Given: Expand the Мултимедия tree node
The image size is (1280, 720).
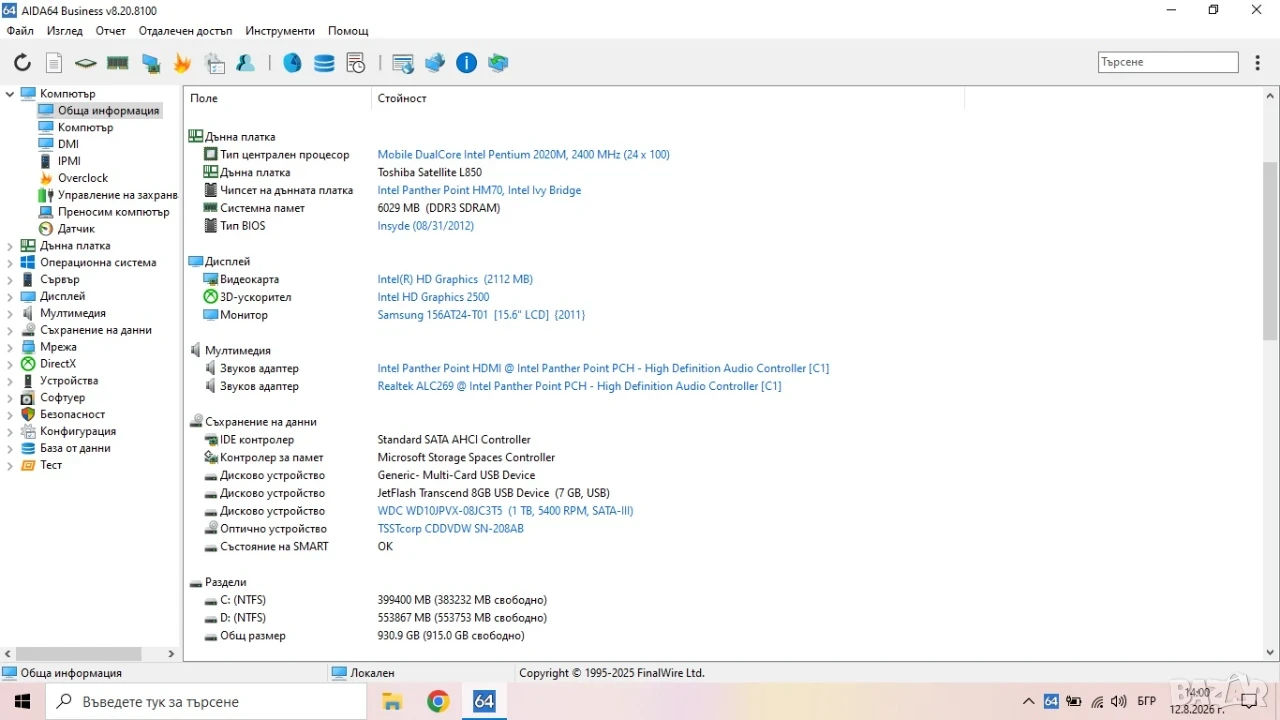Looking at the screenshot, I should coord(10,314).
